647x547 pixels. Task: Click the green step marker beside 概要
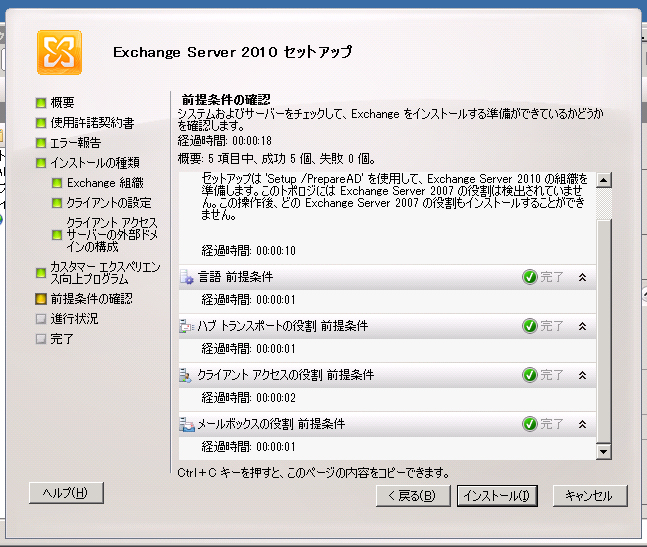coord(40,102)
